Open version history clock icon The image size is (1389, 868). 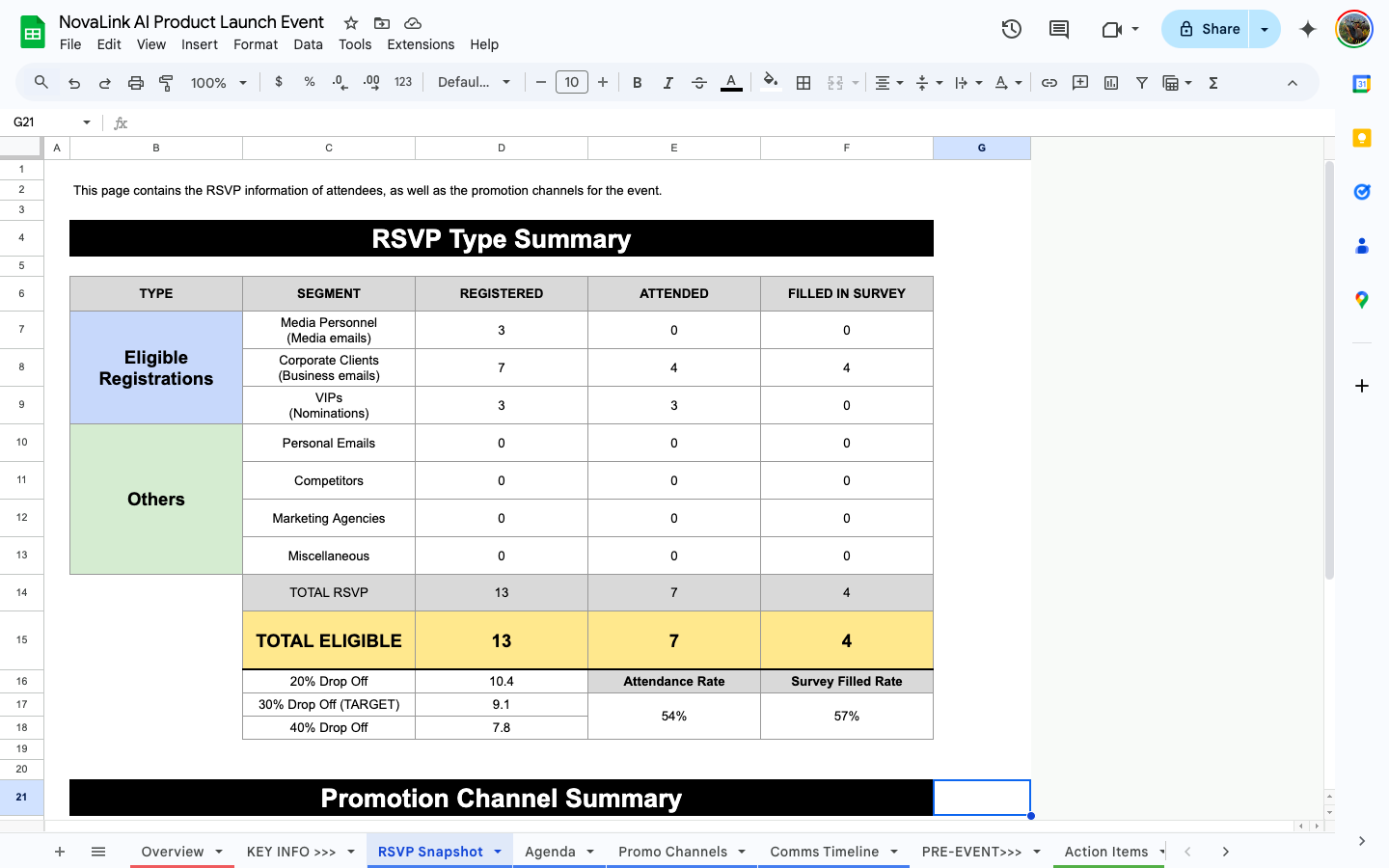(1012, 29)
